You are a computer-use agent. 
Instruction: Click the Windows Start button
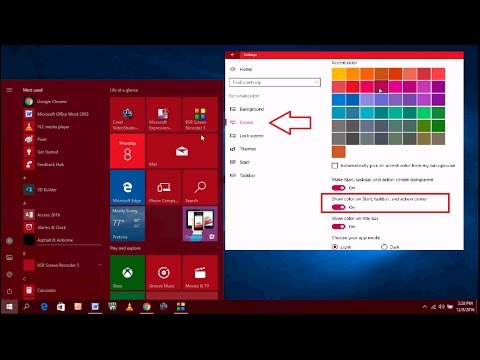(x=9, y=307)
